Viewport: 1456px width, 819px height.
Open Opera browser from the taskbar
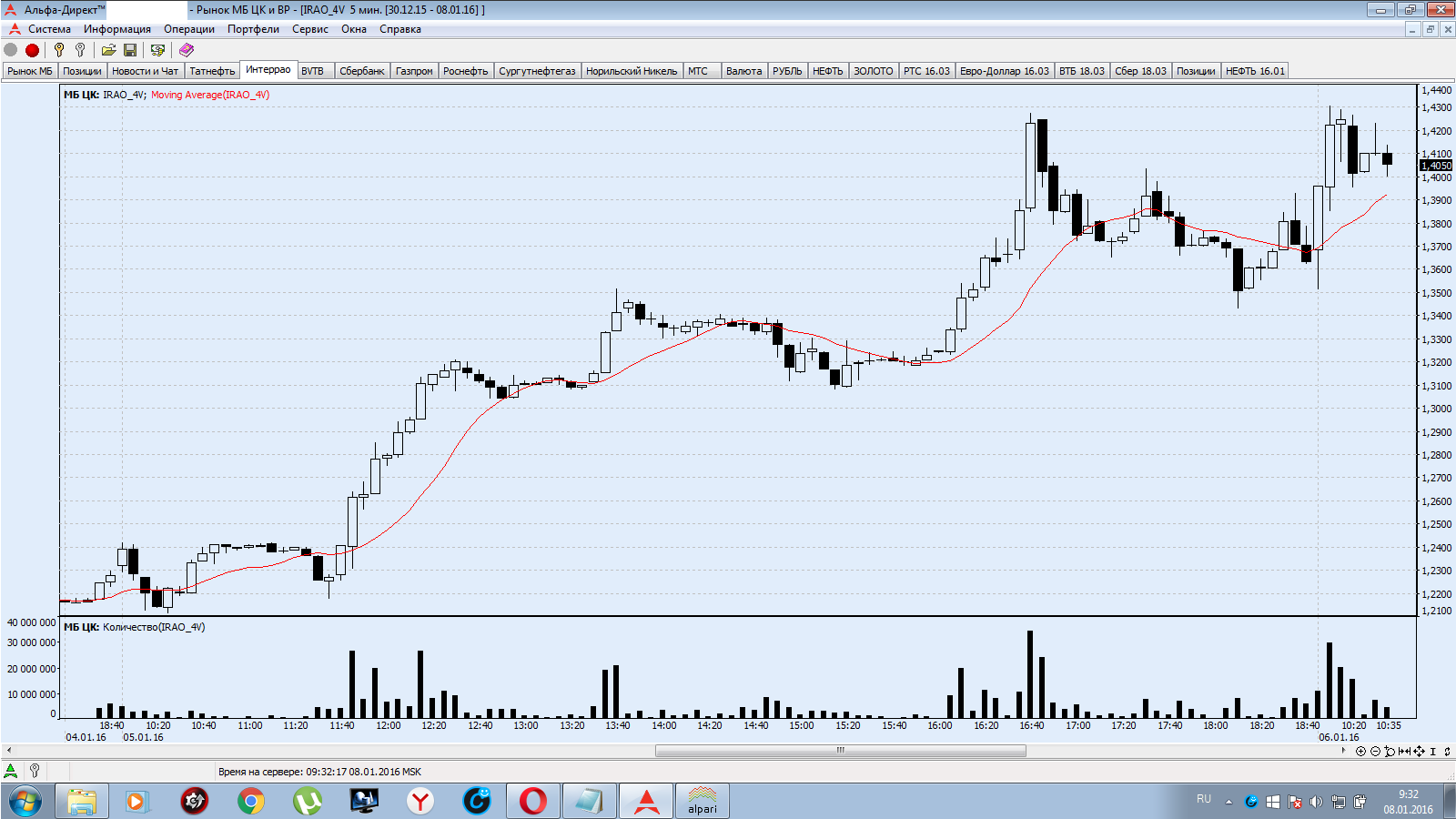[x=533, y=802]
